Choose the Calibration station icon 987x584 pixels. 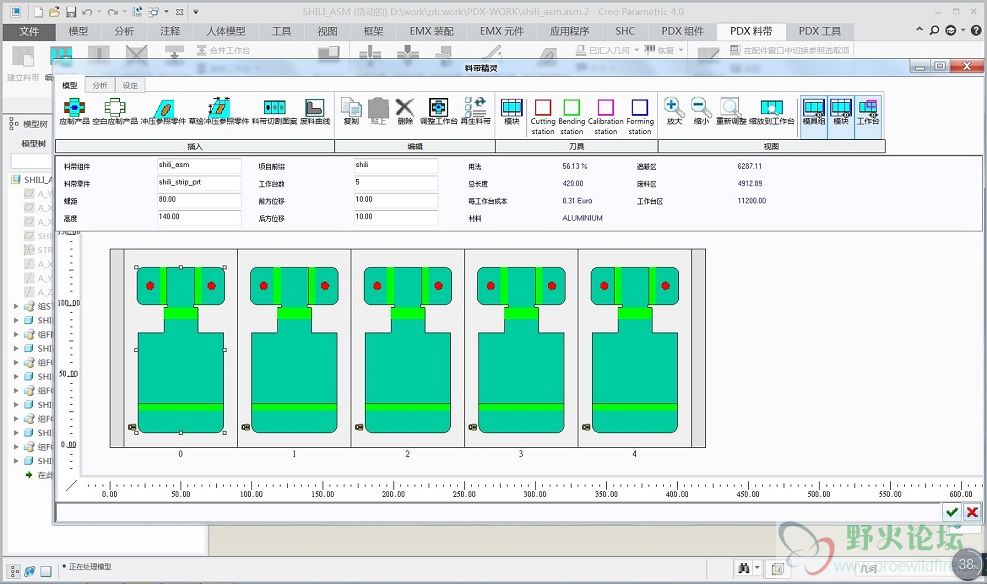[606, 109]
